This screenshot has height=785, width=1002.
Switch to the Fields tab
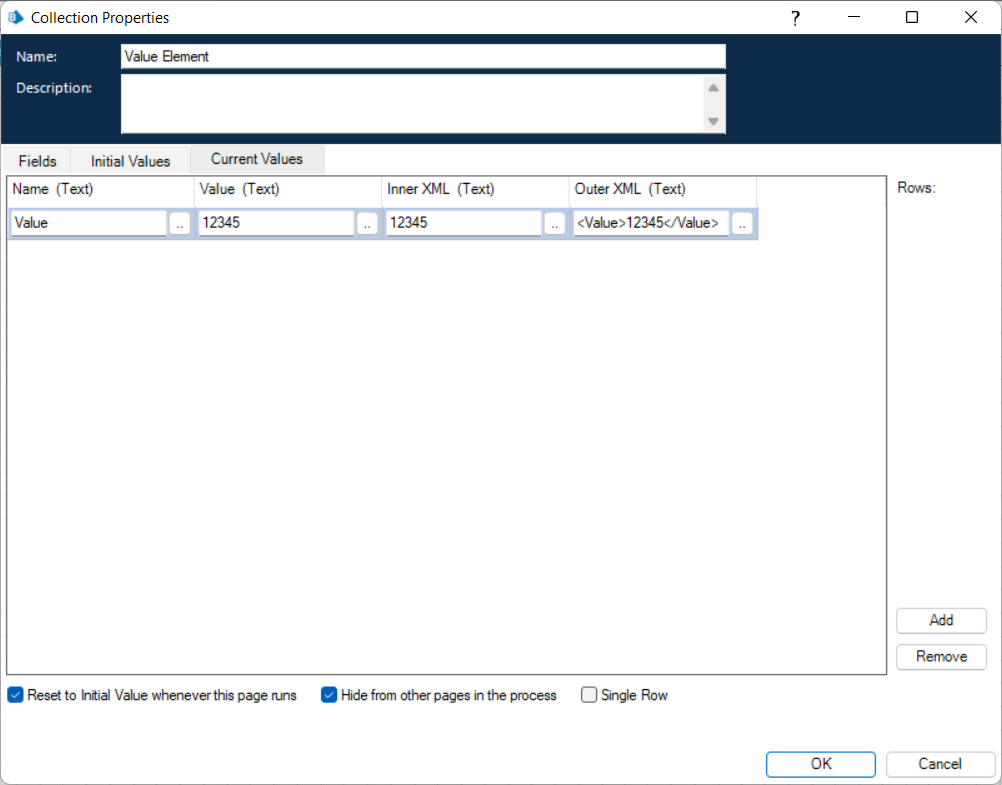[x=36, y=160]
